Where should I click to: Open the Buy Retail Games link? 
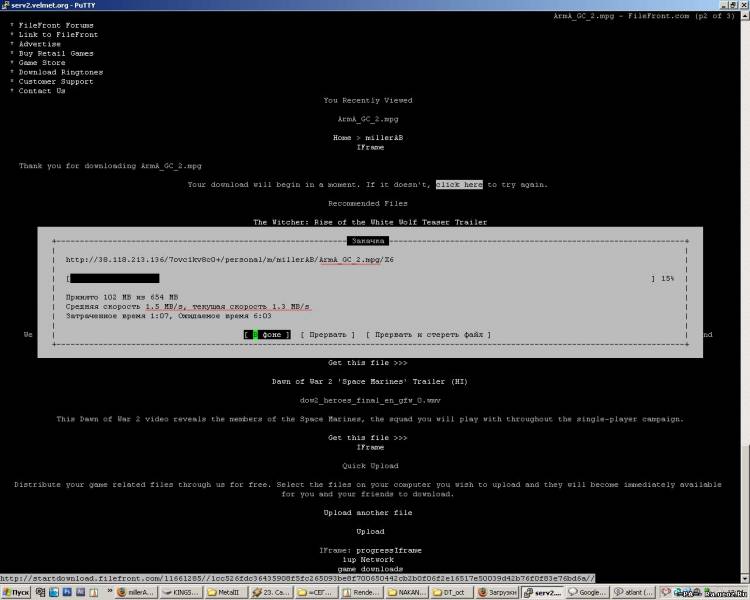click(x=56, y=54)
